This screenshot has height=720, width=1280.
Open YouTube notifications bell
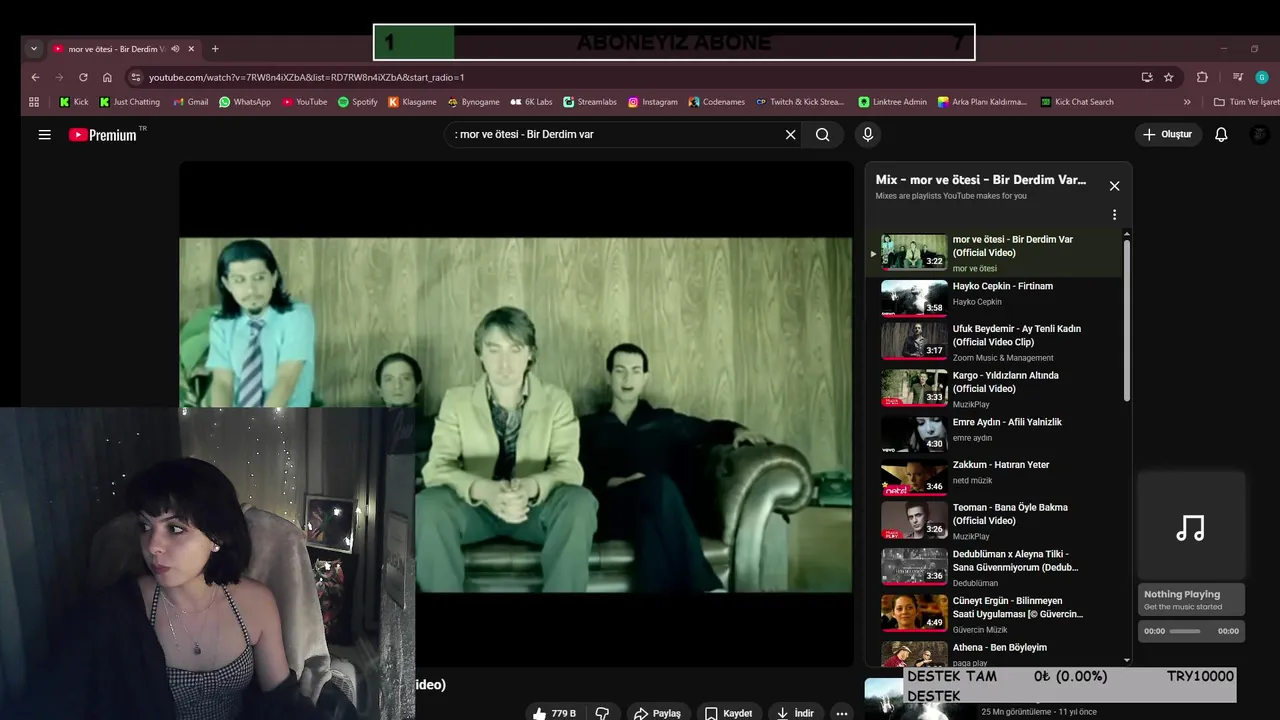[x=1221, y=134]
